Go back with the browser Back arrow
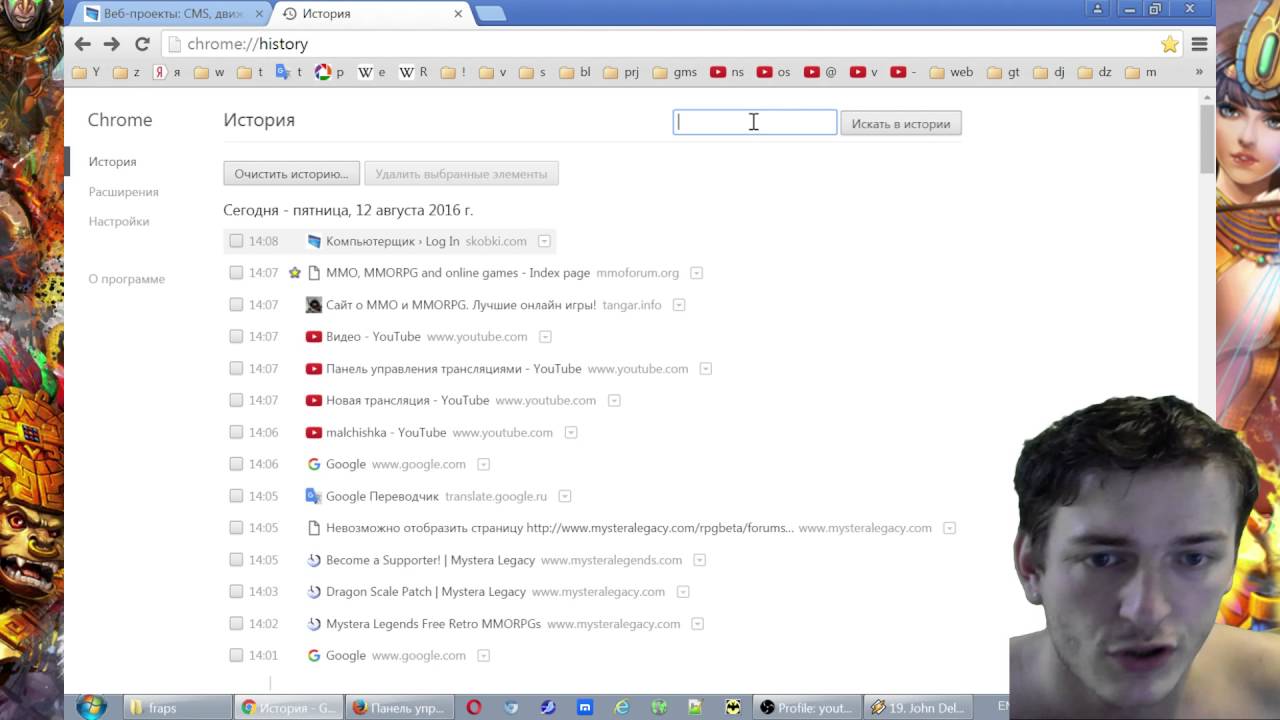The height and width of the screenshot is (720, 1280). click(83, 44)
